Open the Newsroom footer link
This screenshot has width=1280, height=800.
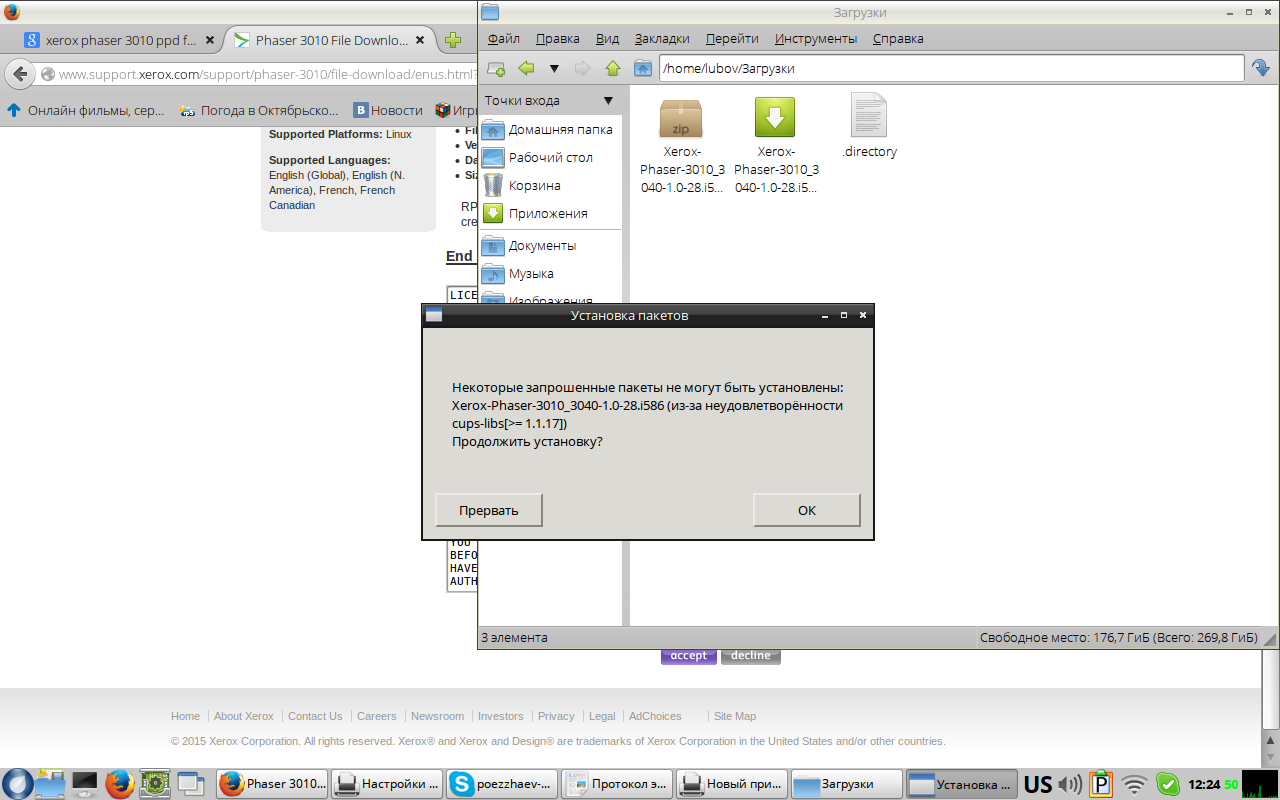[x=438, y=716]
